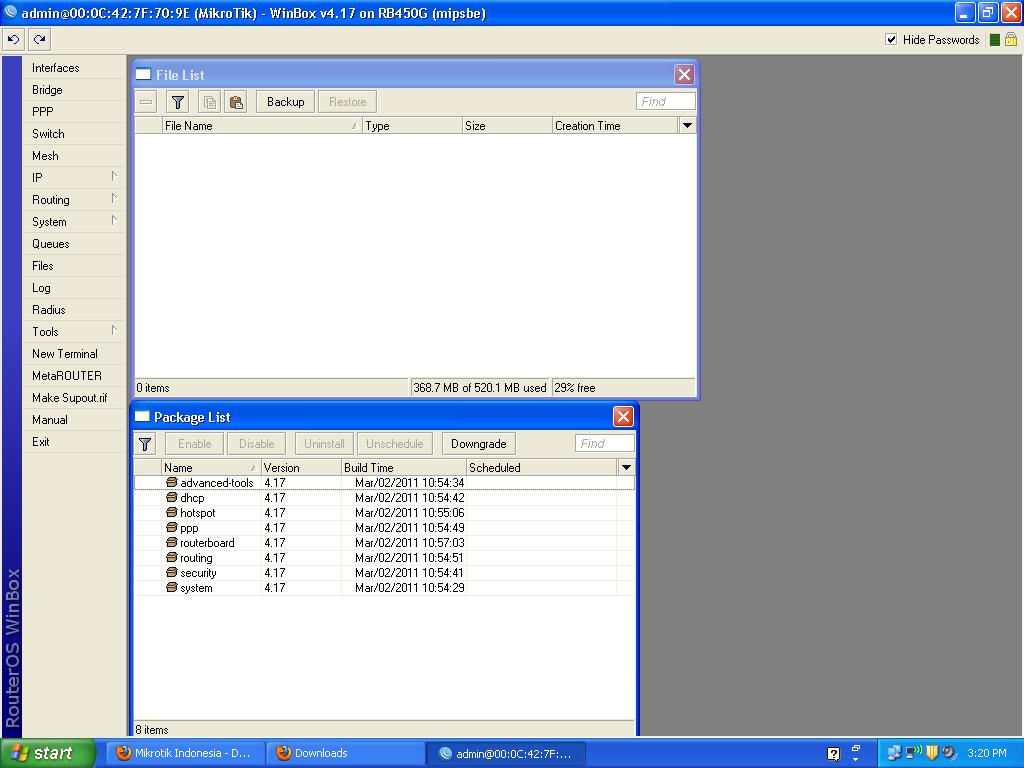Image resolution: width=1024 pixels, height=768 pixels.
Task: Open a New Terminal
Action: [74, 354]
